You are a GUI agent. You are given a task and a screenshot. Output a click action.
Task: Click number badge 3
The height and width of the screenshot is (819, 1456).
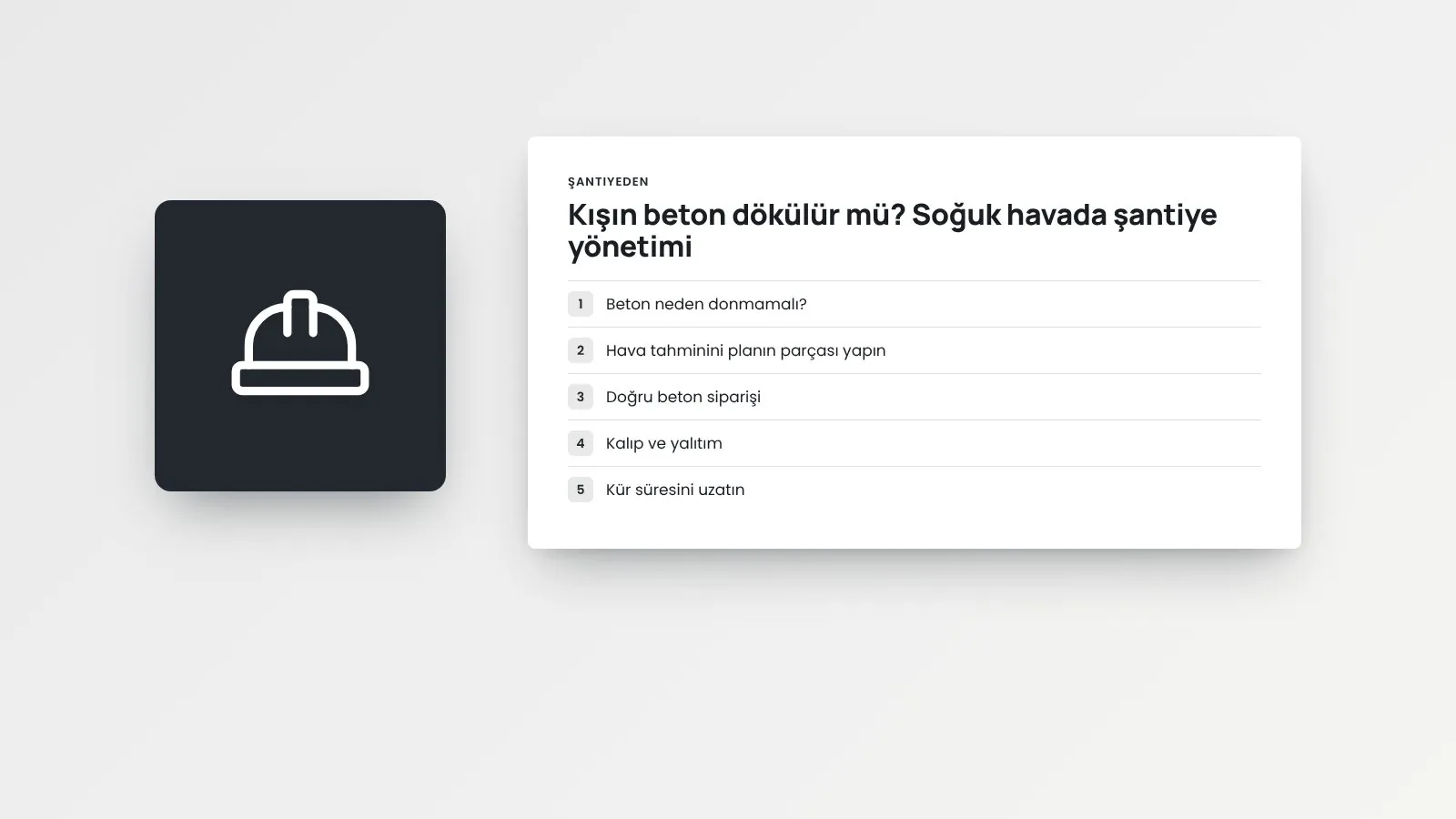click(581, 397)
